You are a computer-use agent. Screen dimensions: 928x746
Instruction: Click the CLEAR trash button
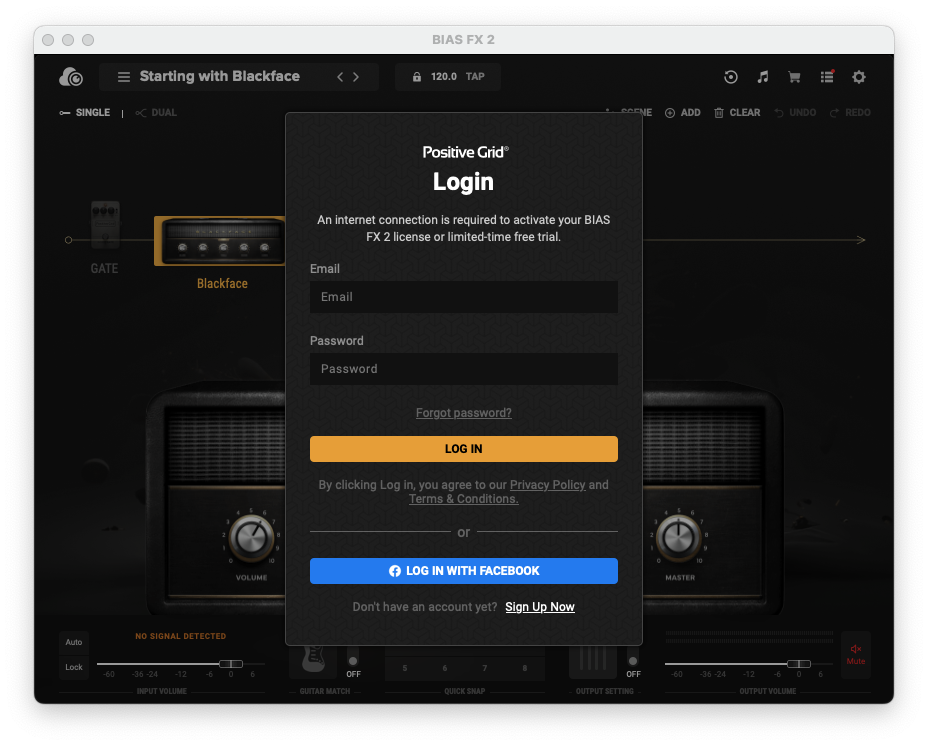click(x=737, y=112)
